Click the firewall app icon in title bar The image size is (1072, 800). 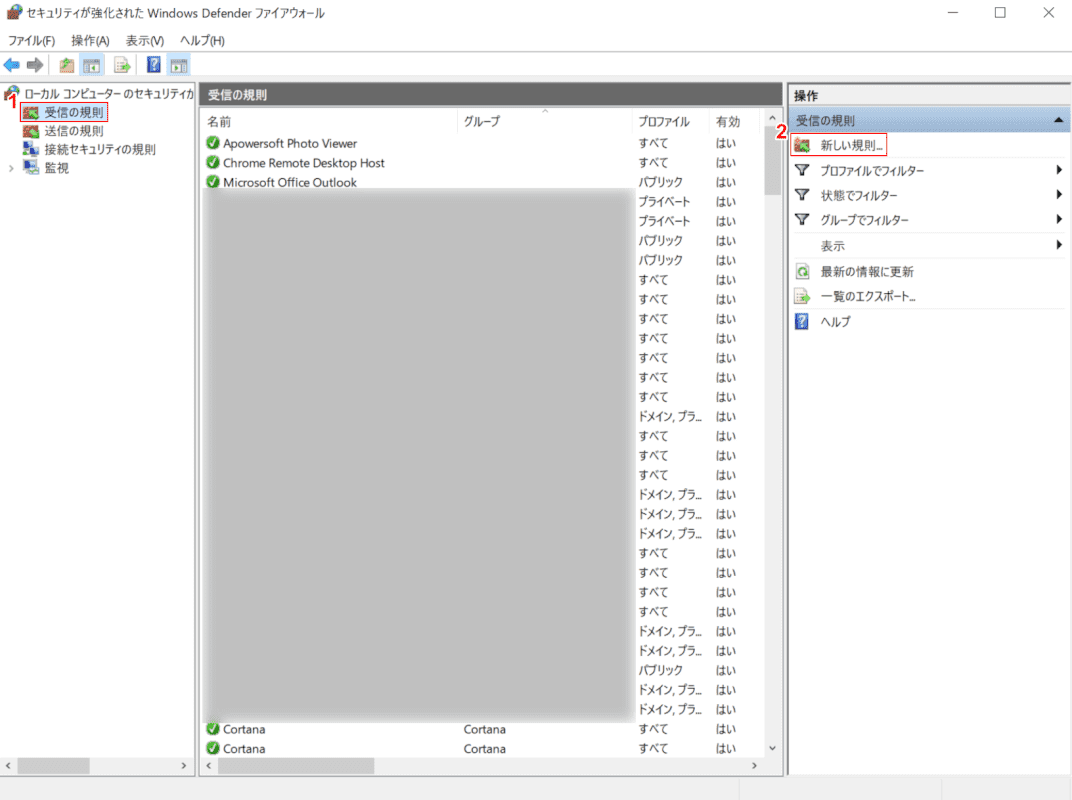(x=14, y=12)
